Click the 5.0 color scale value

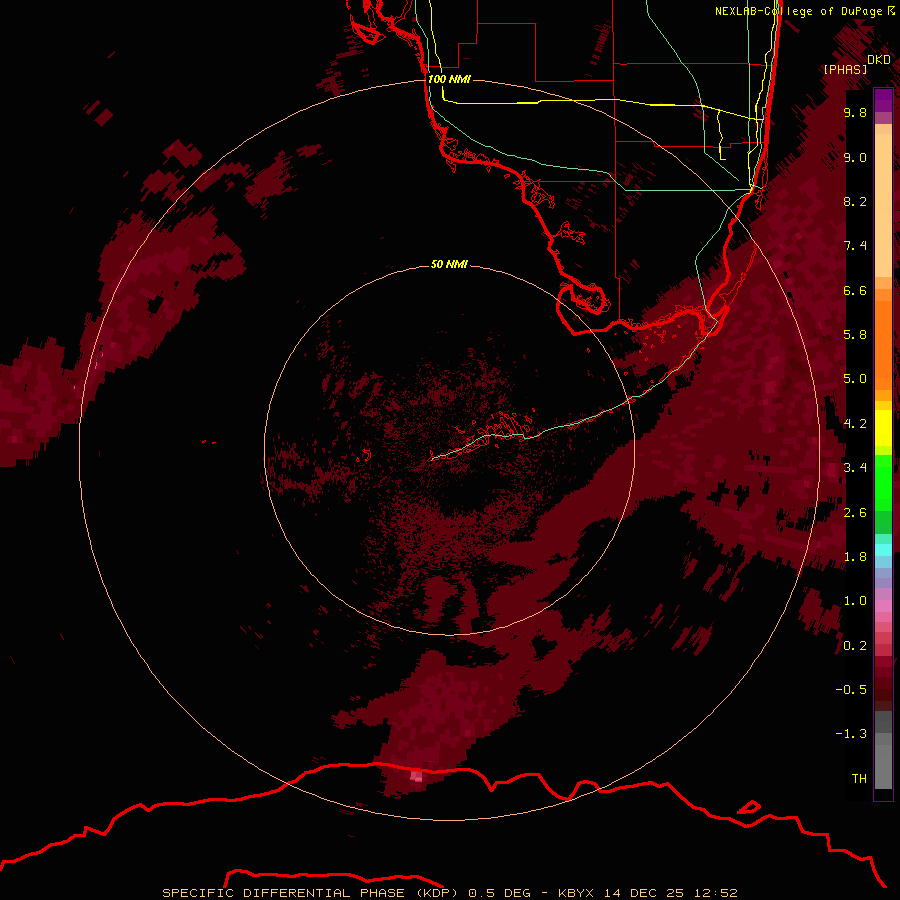tap(855, 379)
